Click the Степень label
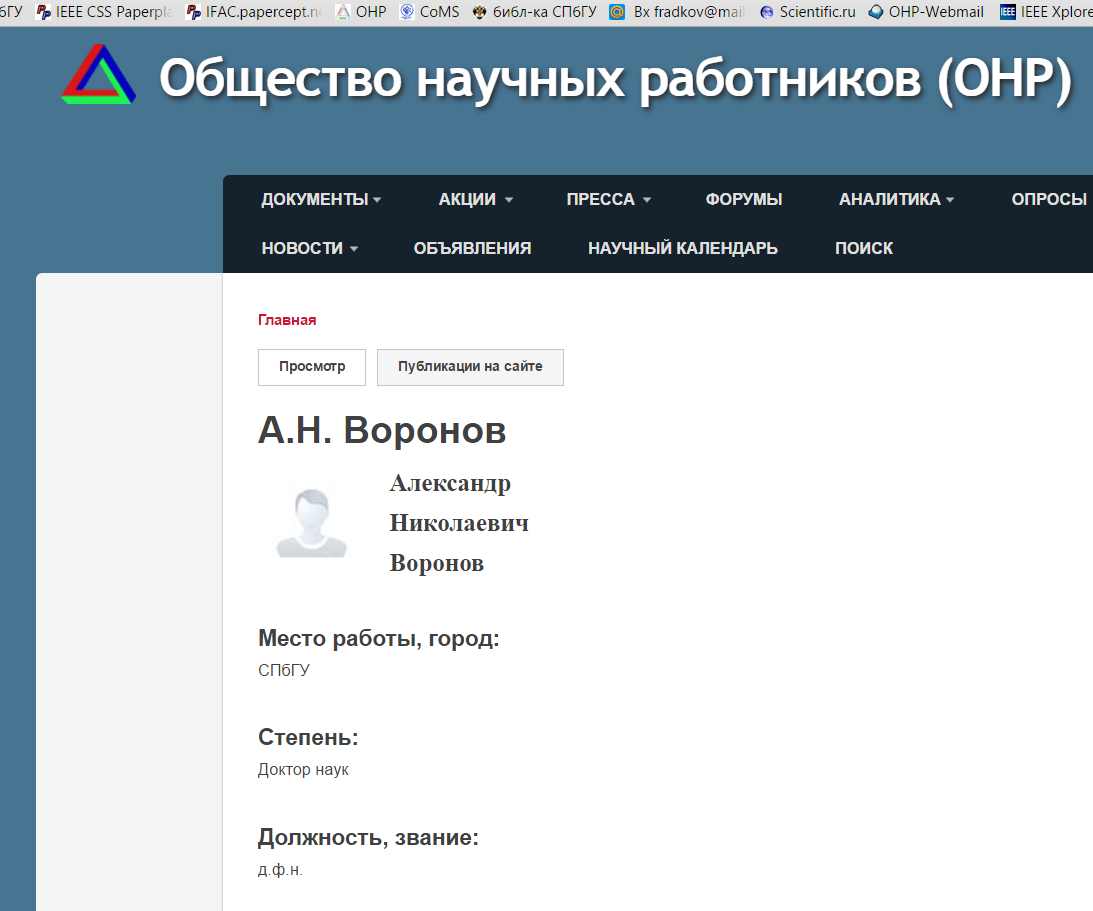Viewport: 1093px width, 911px height. [308, 737]
